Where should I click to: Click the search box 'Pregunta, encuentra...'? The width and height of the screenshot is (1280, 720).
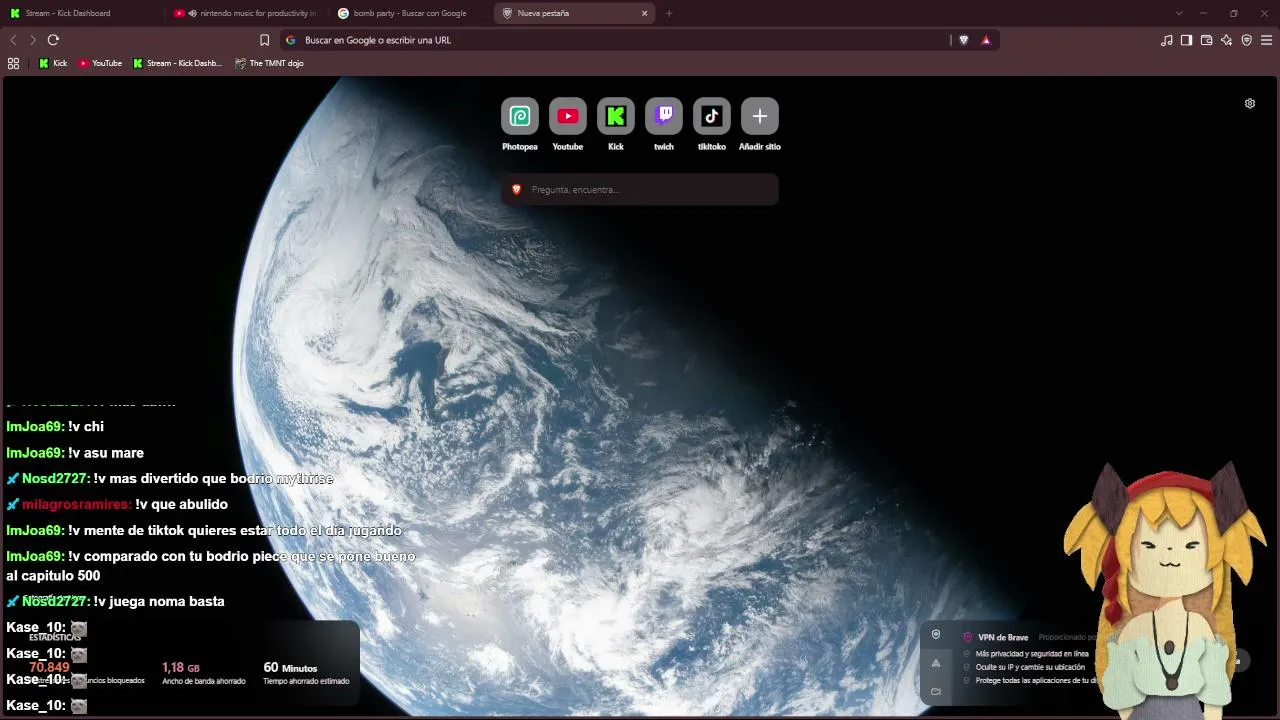[640, 189]
